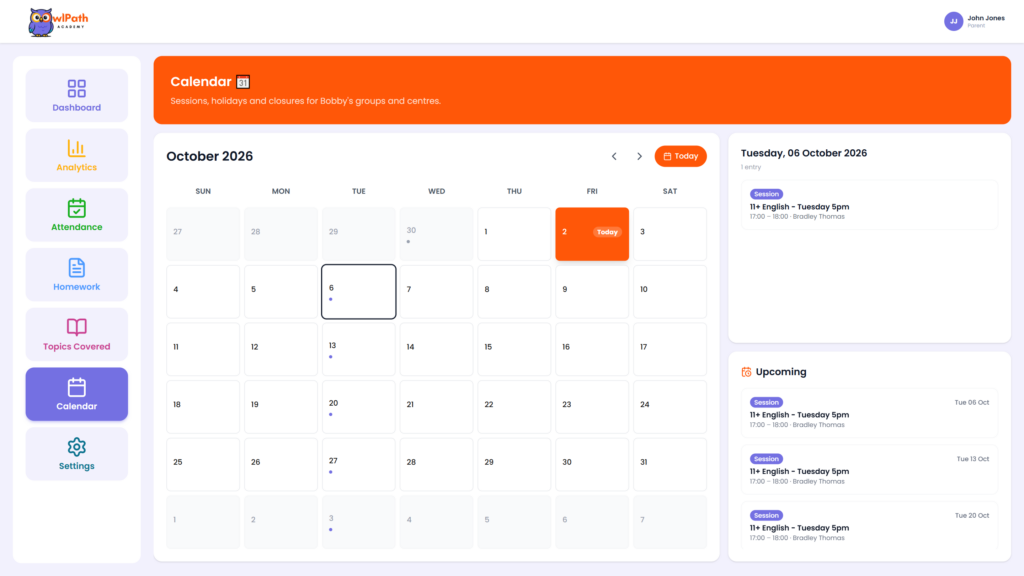Click the calendar emoji in header
Image resolution: width=1024 pixels, height=576 pixels.
click(x=243, y=82)
